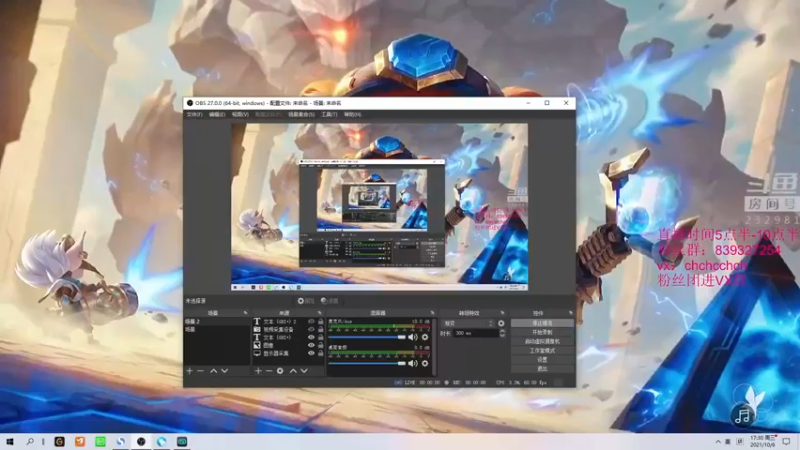The image size is (800, 450).
Task: Move the source up with the up arrow
Action: point(293,371)
